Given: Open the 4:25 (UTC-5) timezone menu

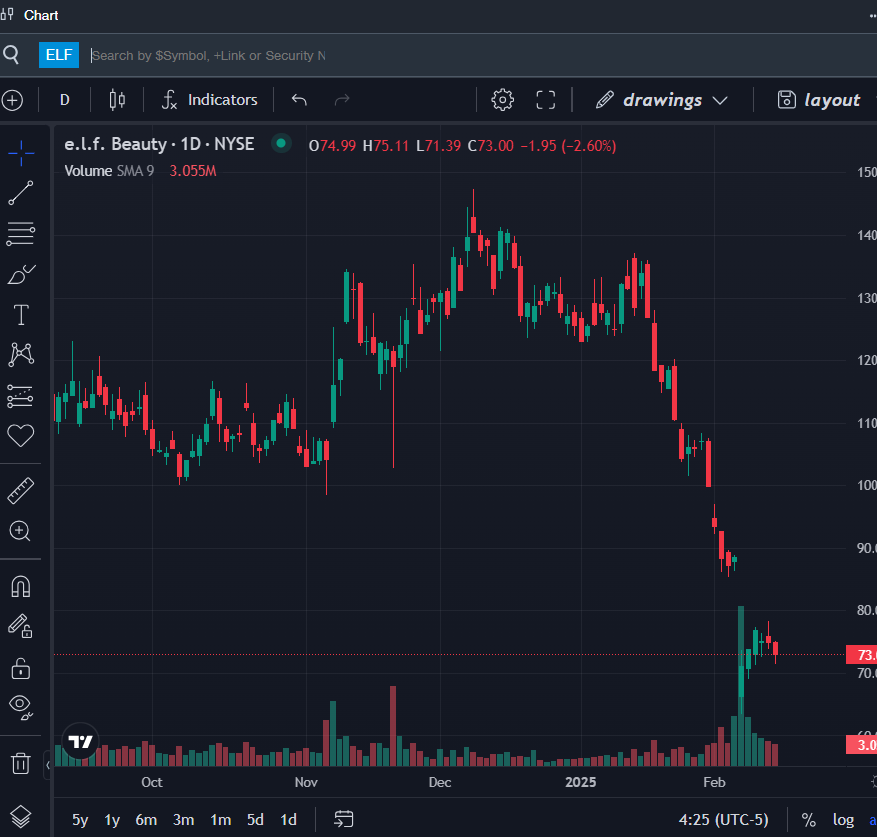Looking at the screenshot, I should point(723,820).
